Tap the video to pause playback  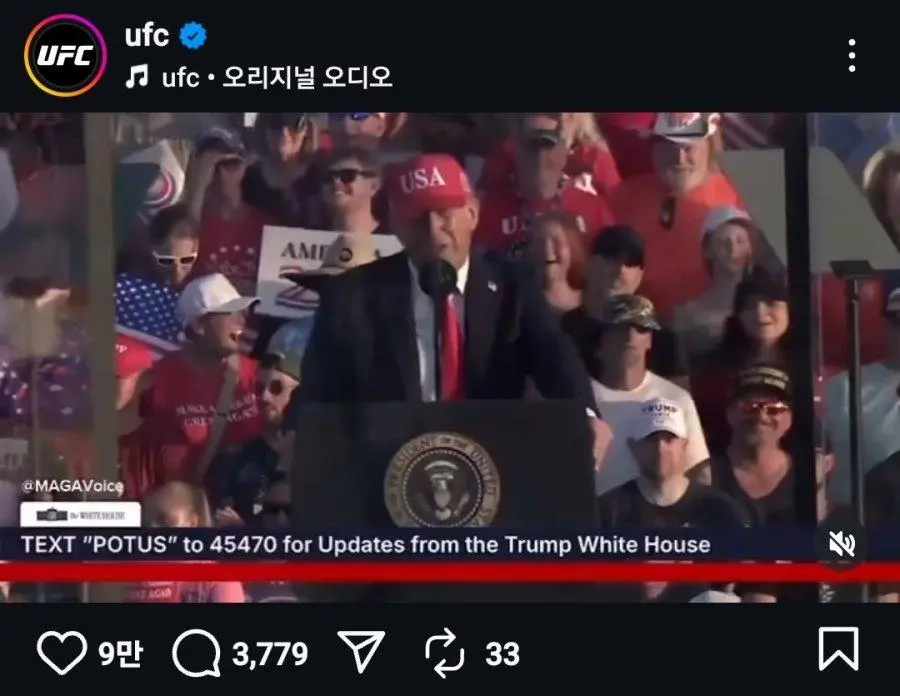point(450,357)
